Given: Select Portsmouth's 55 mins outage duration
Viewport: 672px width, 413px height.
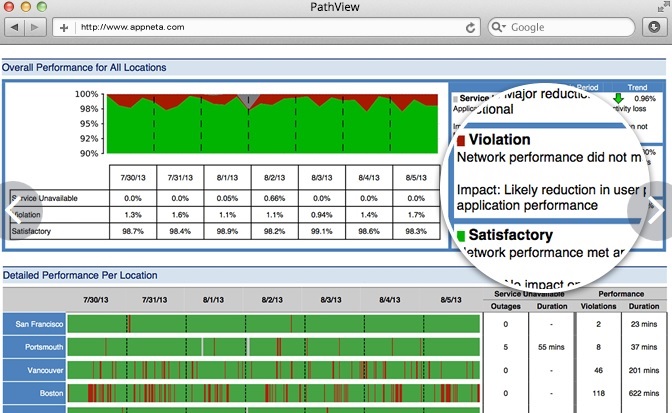Looking at the screenshot, I should click(x=551, y=347).
